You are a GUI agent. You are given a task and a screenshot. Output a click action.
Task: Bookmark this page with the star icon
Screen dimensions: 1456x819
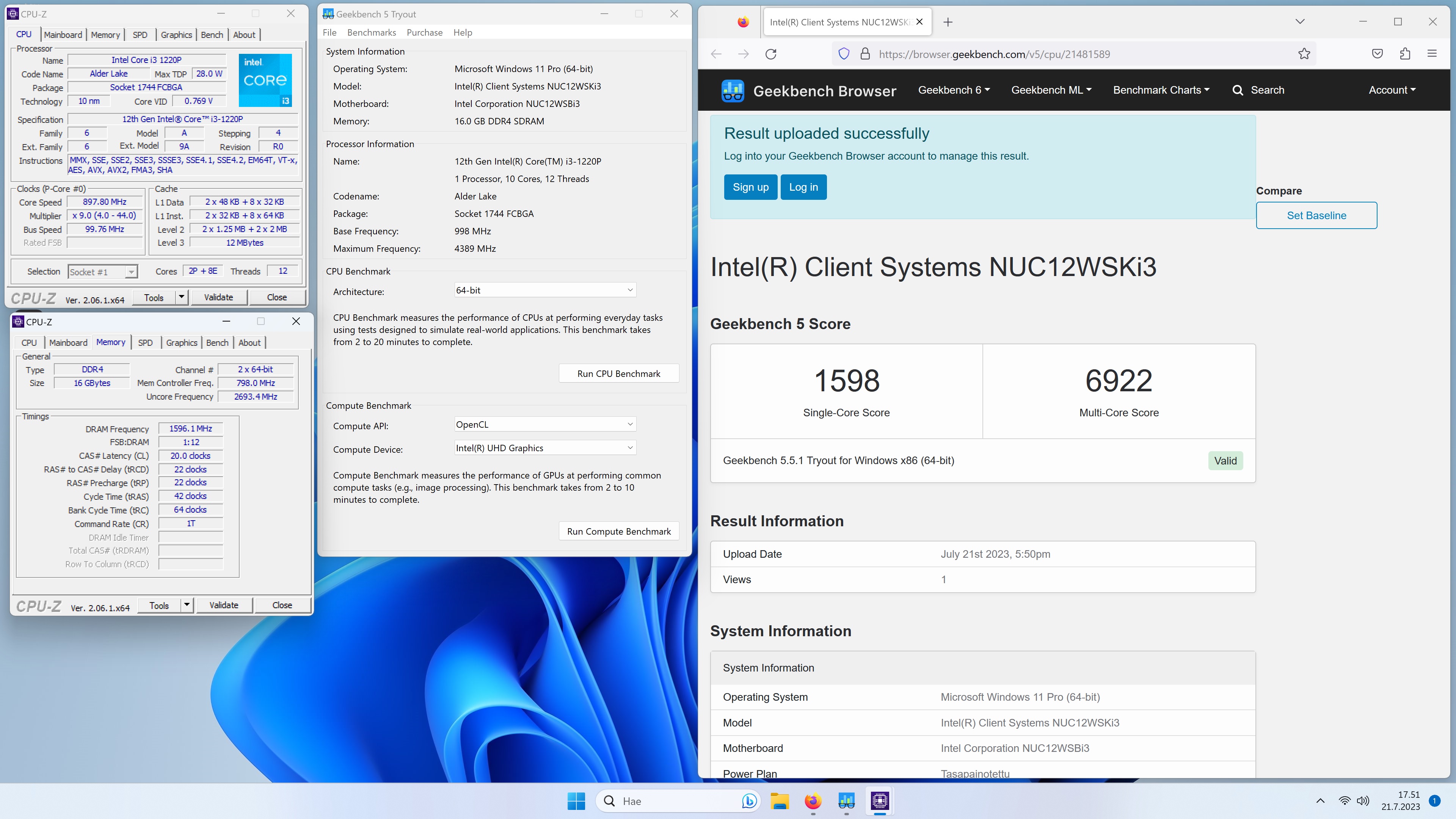[x=1304, y=54]
